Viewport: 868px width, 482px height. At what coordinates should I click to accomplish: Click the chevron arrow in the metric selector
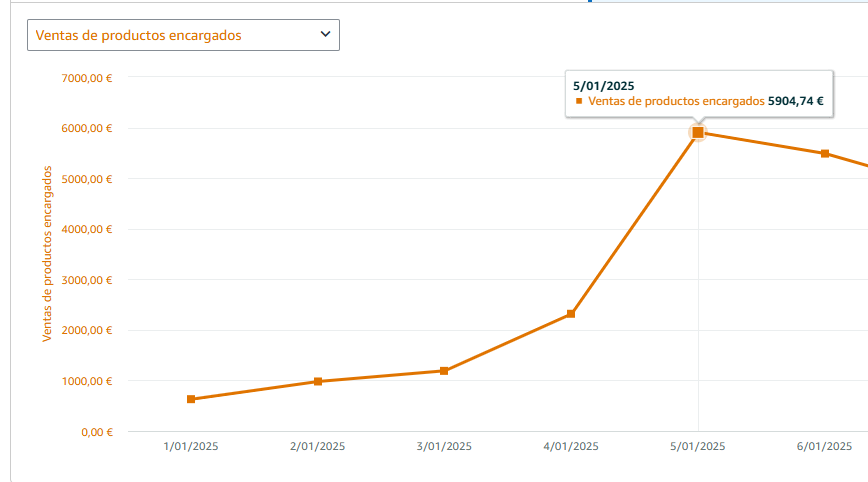click(325, 34)
